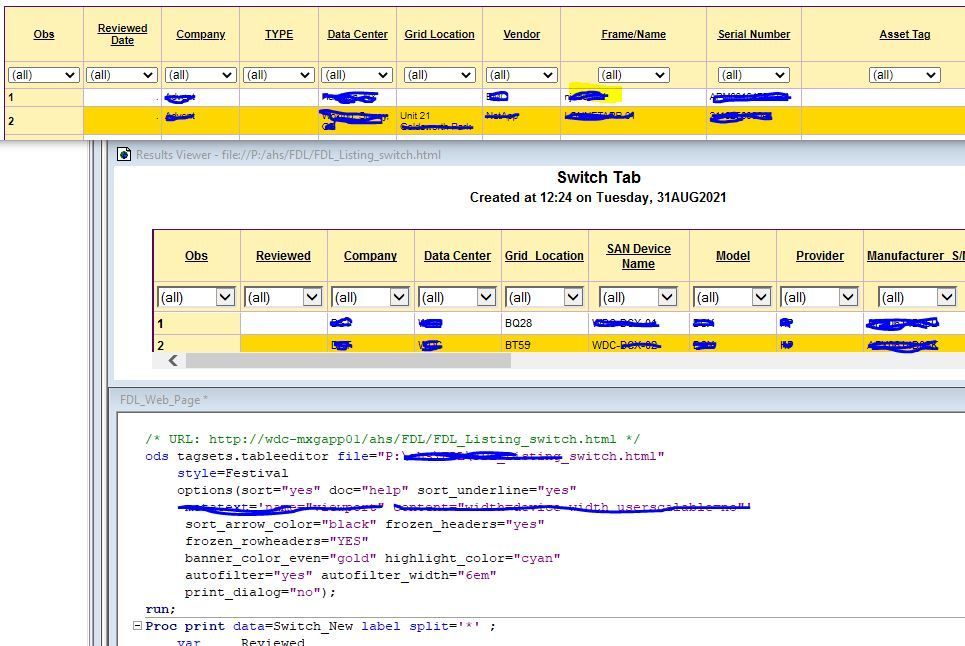Image resolution: width=965 pixels, height=646 pixels.
Task: Click the left scroll arrow under Switch table
Action: [x=172, y=361]
